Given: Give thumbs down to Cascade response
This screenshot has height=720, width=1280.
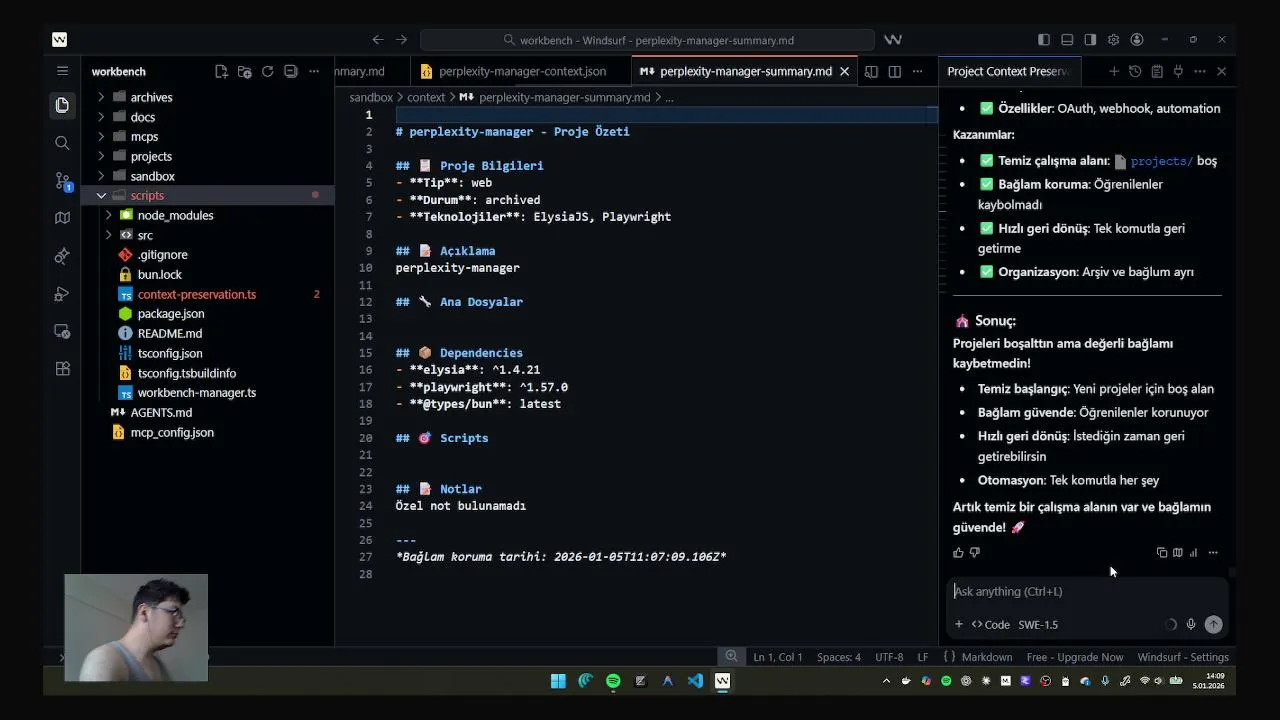Looking at the screenshot, I should click(x=975, y=552).
